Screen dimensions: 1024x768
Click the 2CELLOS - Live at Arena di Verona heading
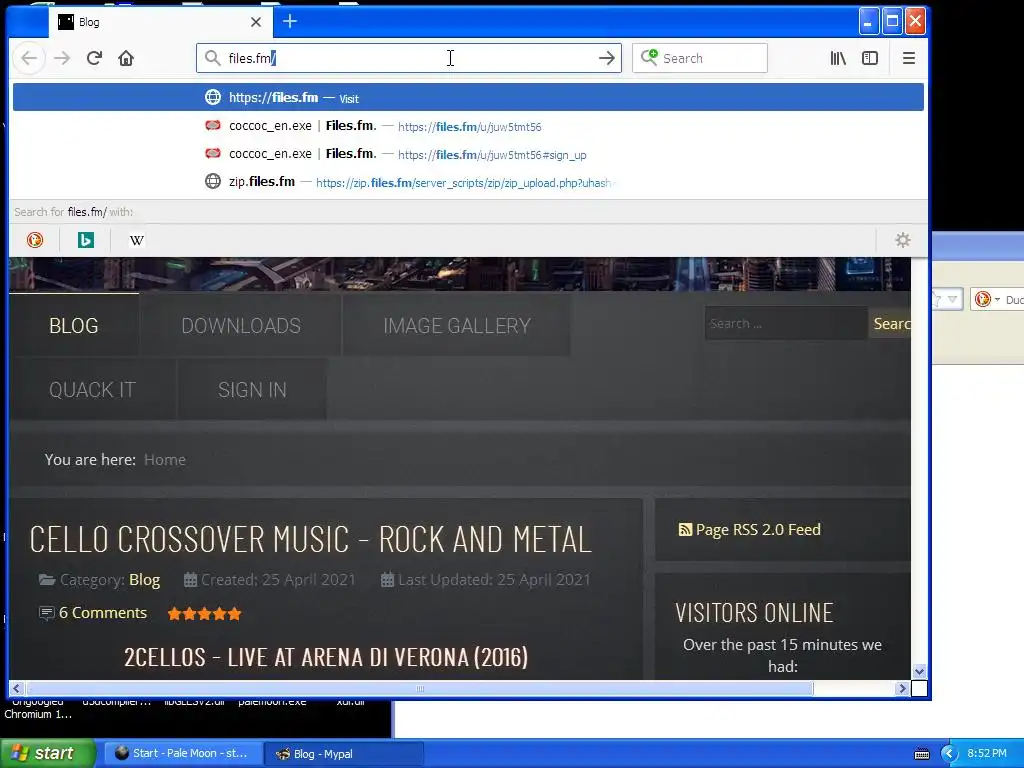[326, 657]
